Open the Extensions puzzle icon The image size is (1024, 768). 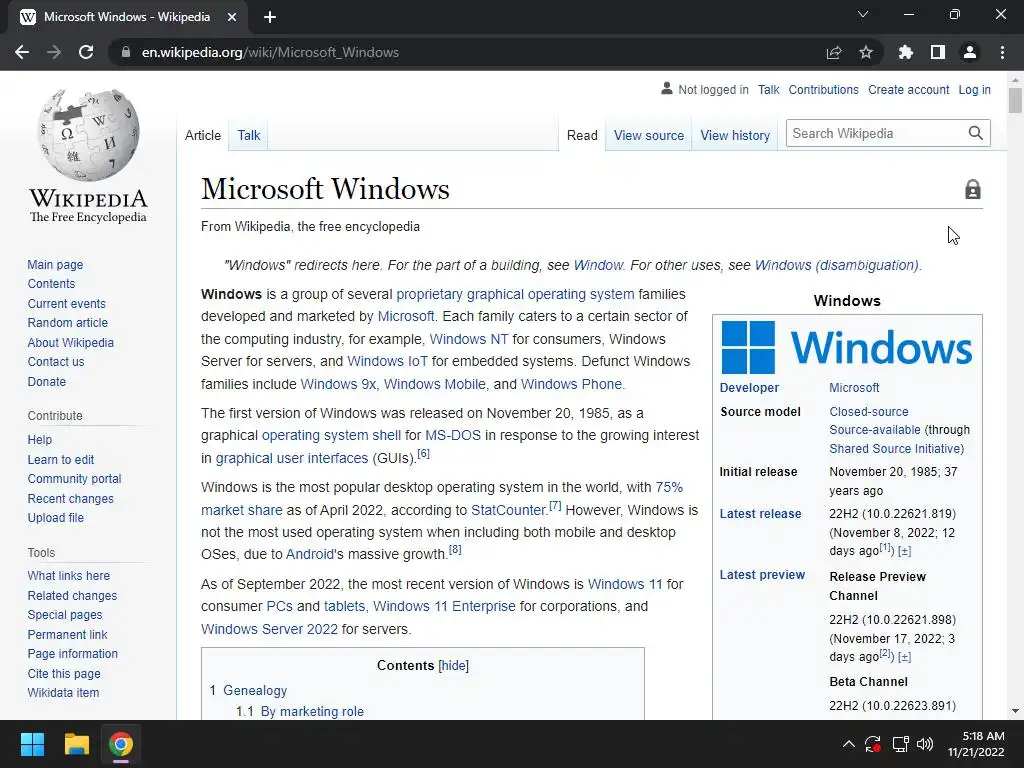[x=906, y=52]
